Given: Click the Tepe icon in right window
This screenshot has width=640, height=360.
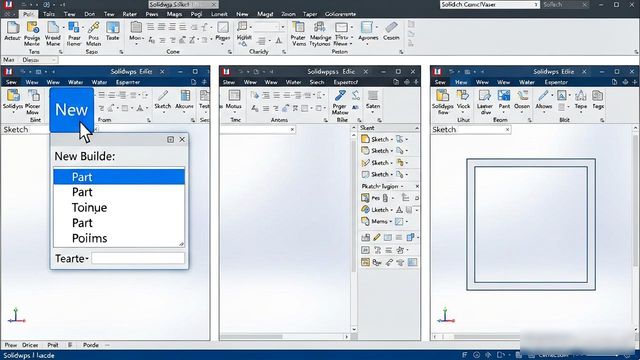Looking at the screenshot, I should (581, 99).
